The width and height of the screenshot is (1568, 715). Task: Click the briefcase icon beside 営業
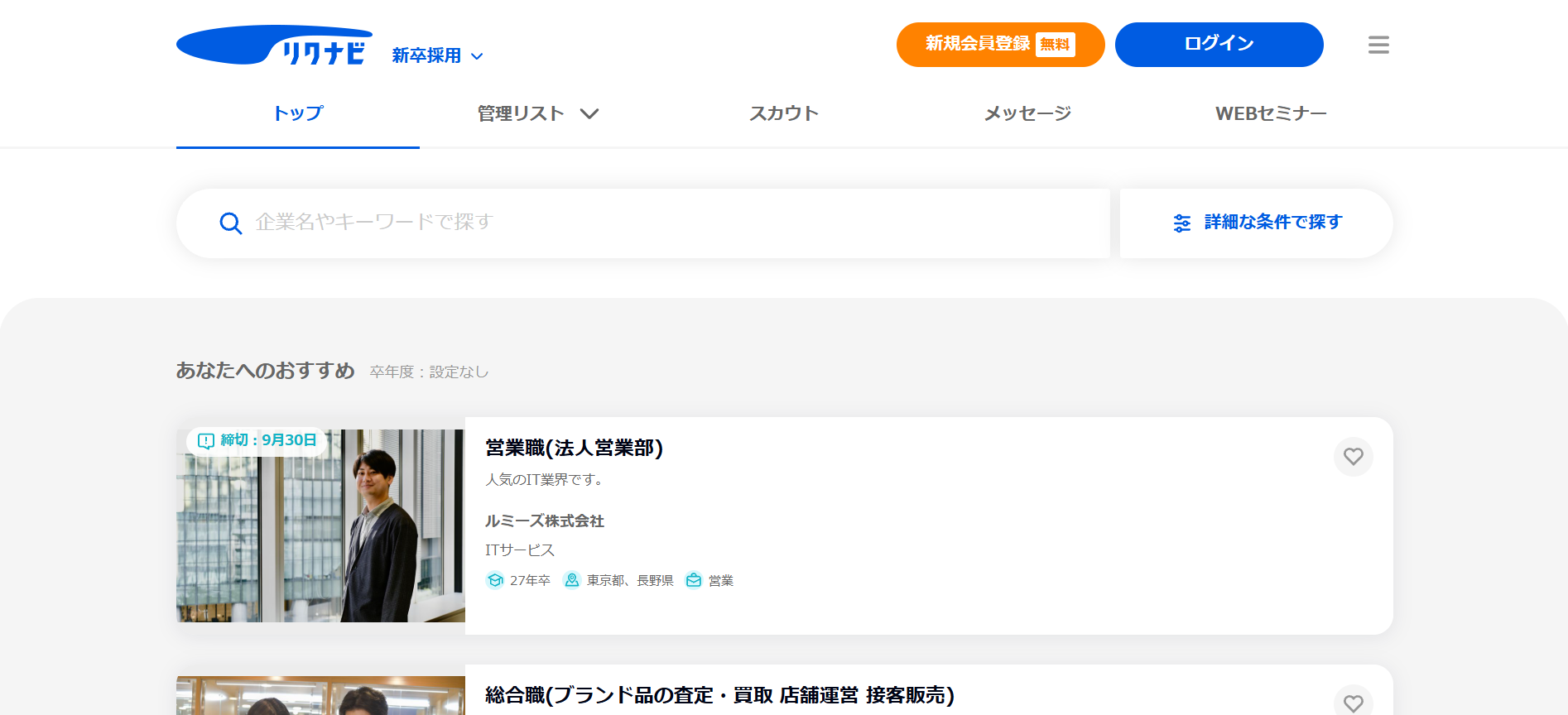coord(694,580)
